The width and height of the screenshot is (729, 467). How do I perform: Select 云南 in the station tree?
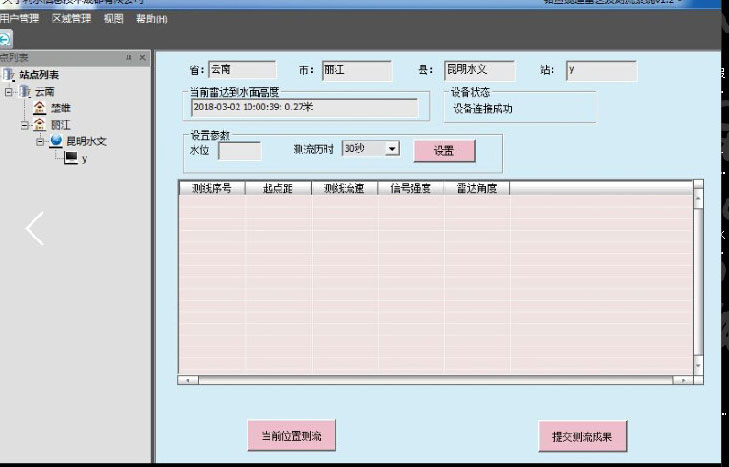(45, 92)
